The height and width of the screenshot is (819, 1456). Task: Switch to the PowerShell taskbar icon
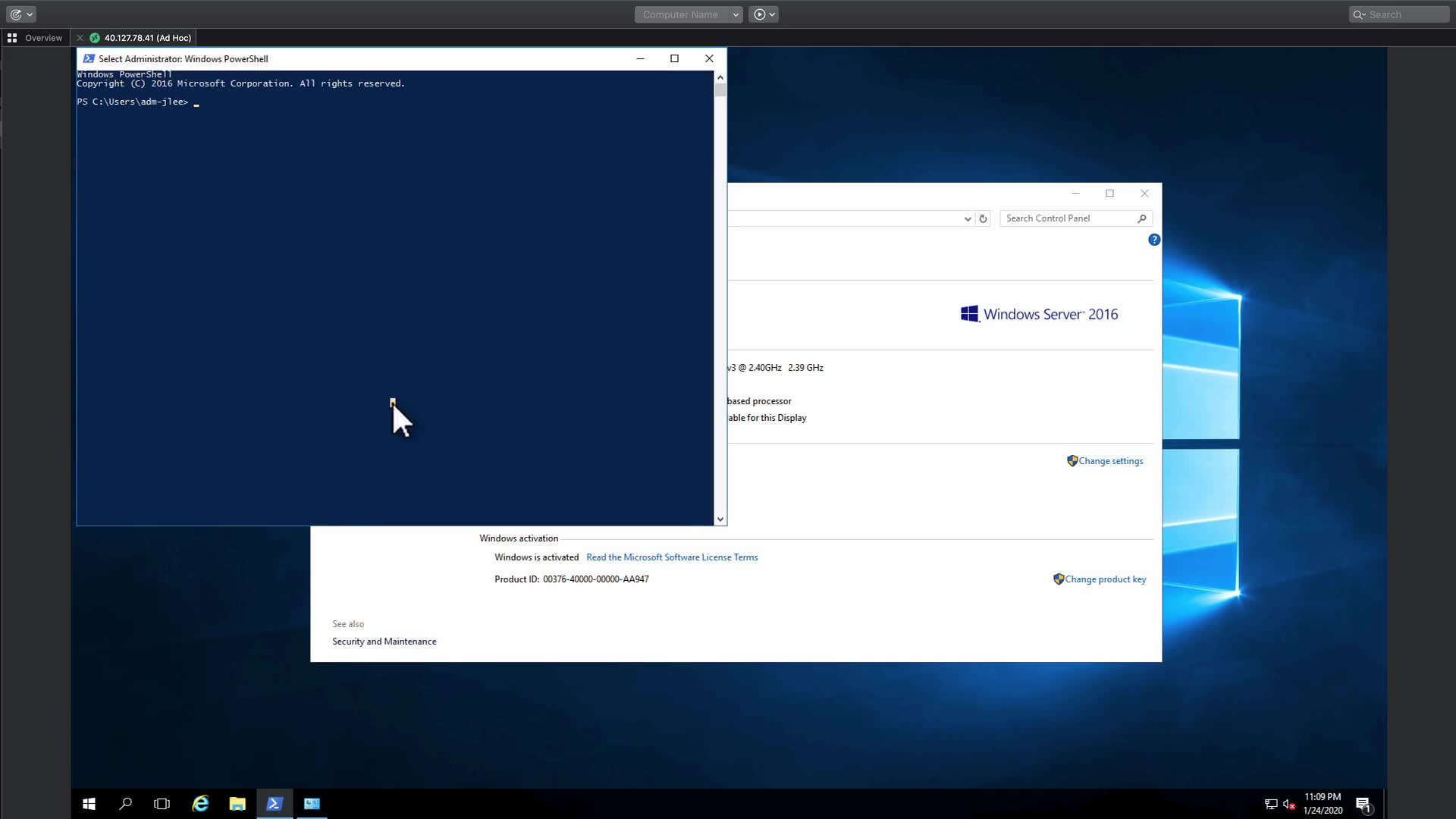[275, 804]
